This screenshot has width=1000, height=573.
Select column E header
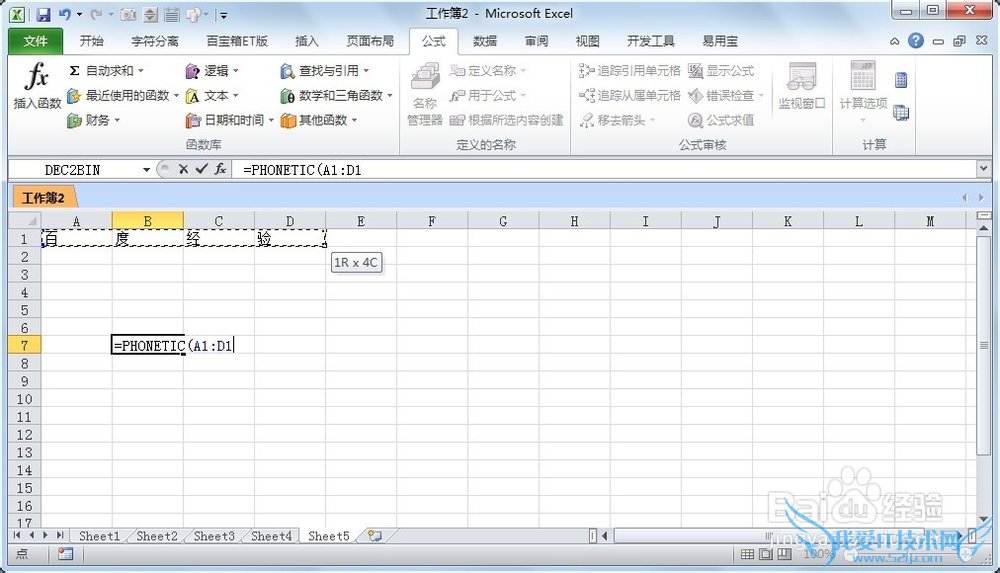[361, 221]
